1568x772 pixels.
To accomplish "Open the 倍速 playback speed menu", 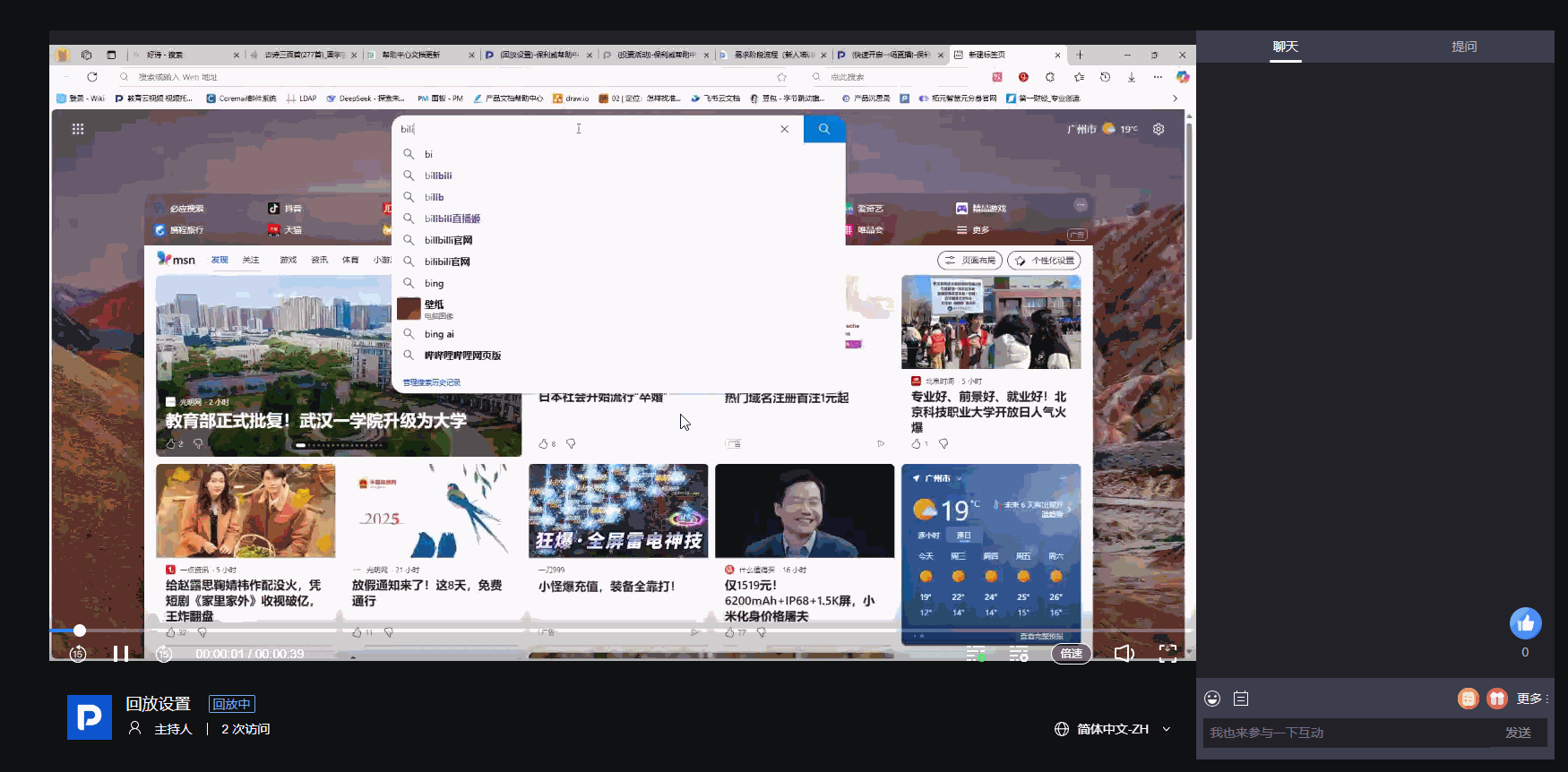I will click(1071, 654).
